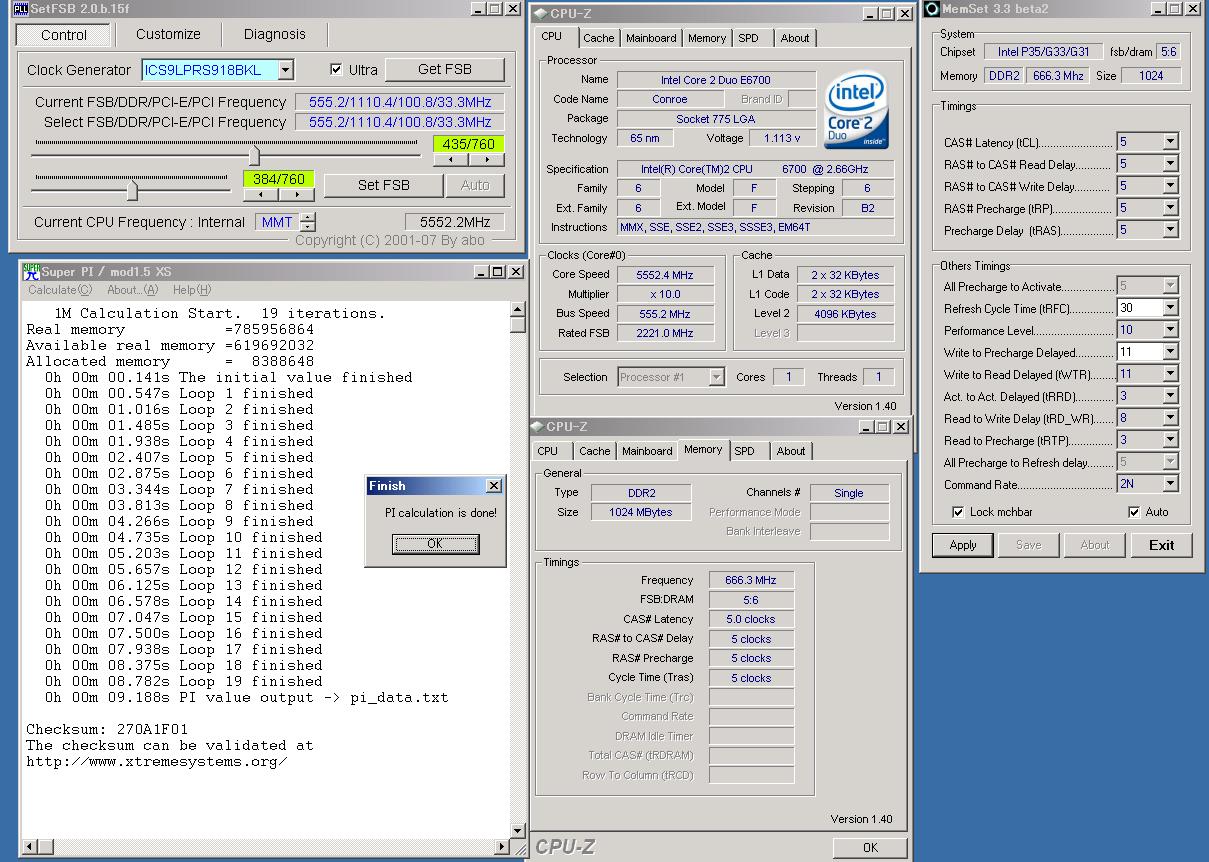Click MMT mode field in SetFSB

click(x=277, y=222)
